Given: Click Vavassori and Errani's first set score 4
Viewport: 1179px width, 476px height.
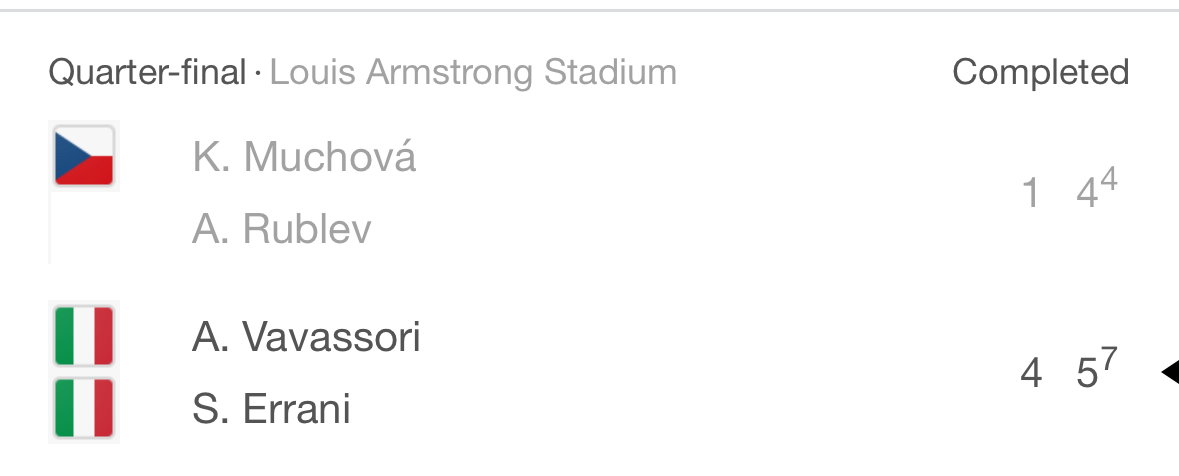Looking at the screenshot, I should [x=1030, y=374].
